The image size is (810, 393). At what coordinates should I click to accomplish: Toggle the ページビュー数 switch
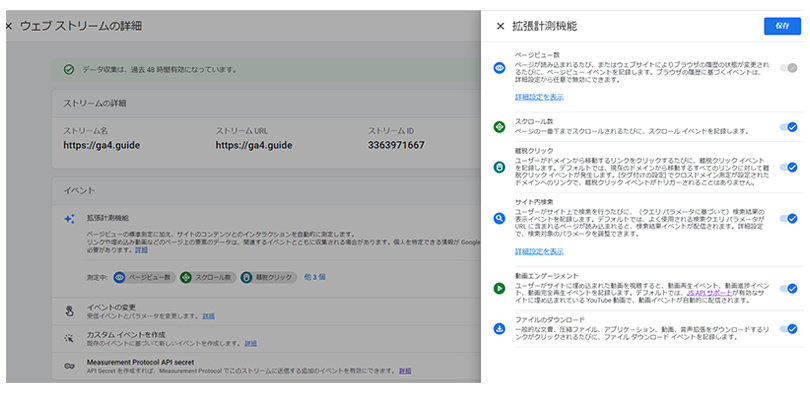click(789, 68)
